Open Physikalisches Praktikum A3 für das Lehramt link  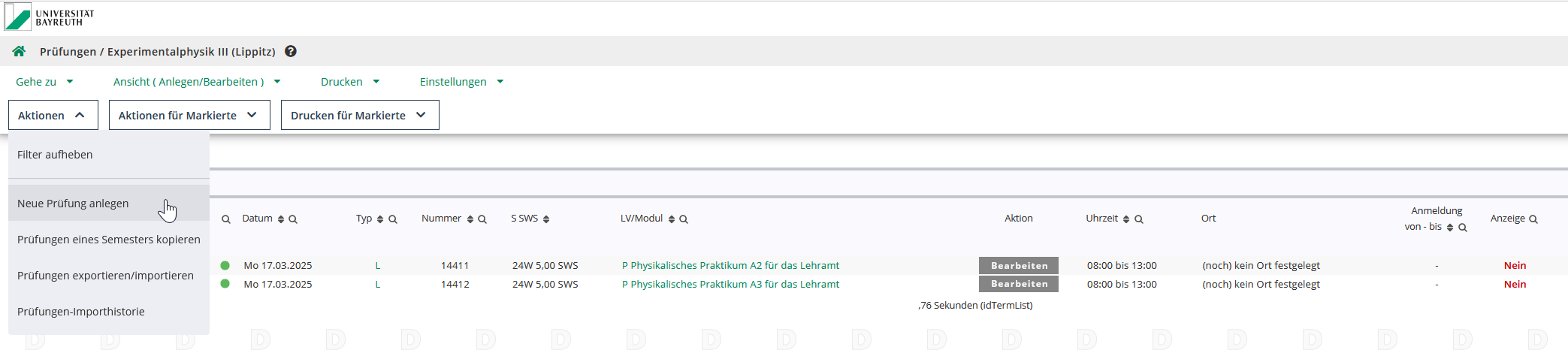730,284
